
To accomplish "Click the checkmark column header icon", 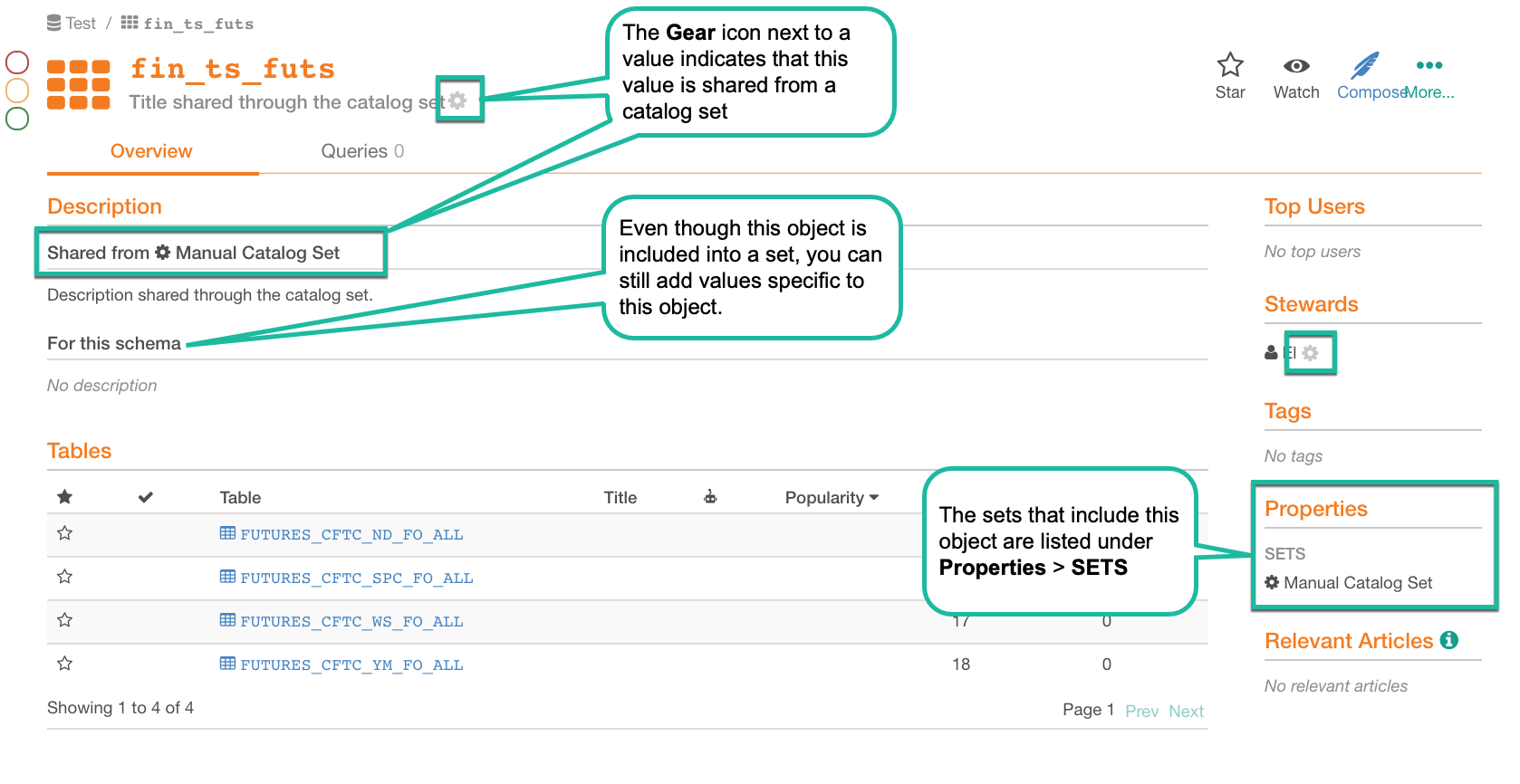I will 146,497.
